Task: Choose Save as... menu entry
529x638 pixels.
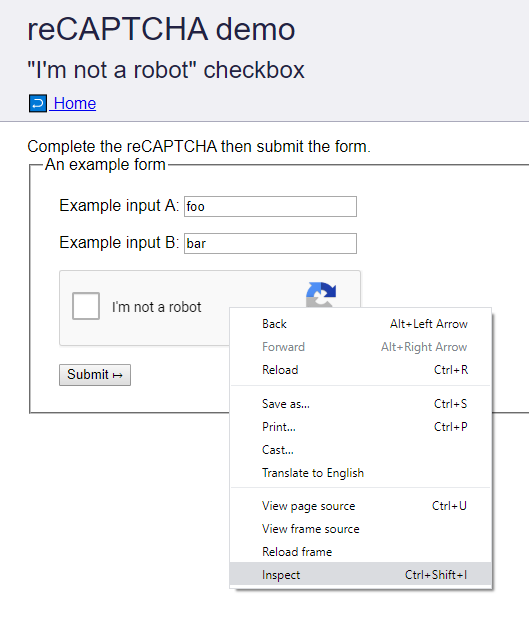Action: (361, 404)
